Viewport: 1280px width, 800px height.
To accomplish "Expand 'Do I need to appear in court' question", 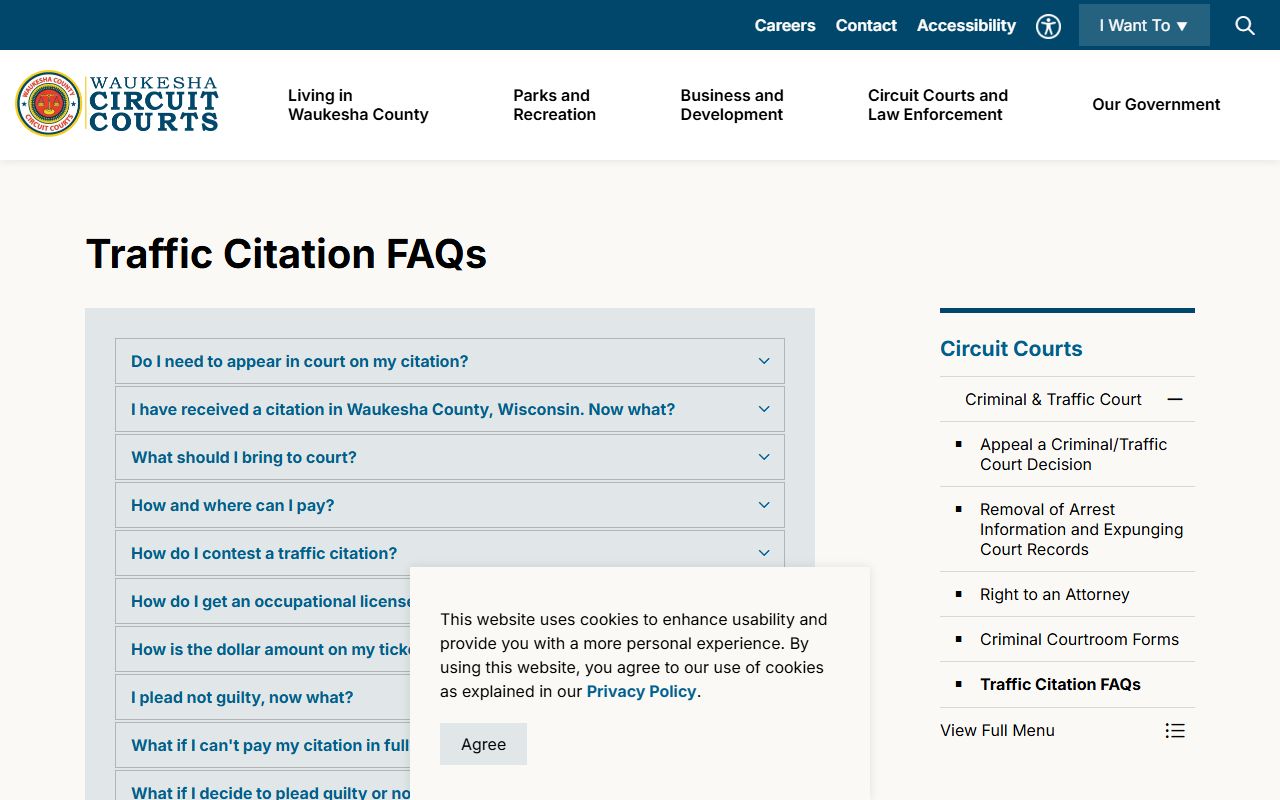I will (450, 361).
